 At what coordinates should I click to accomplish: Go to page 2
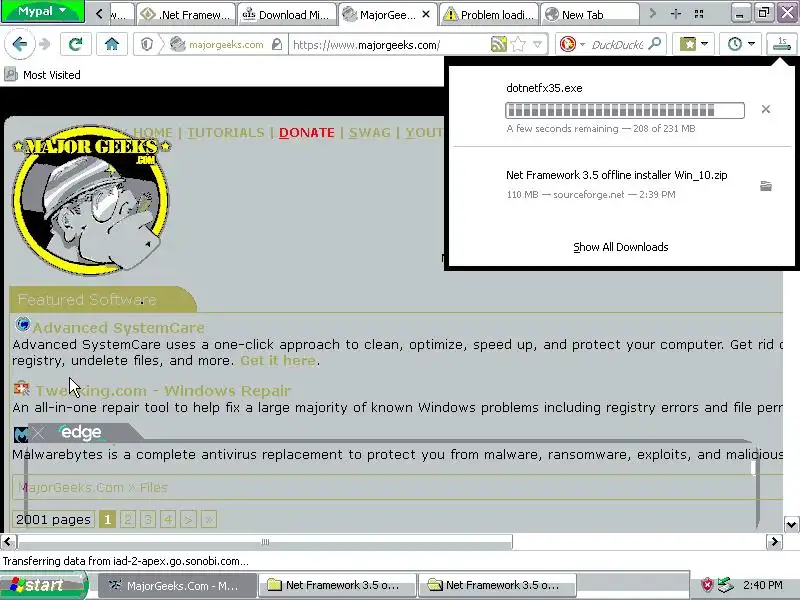click(x=128, y=519)
